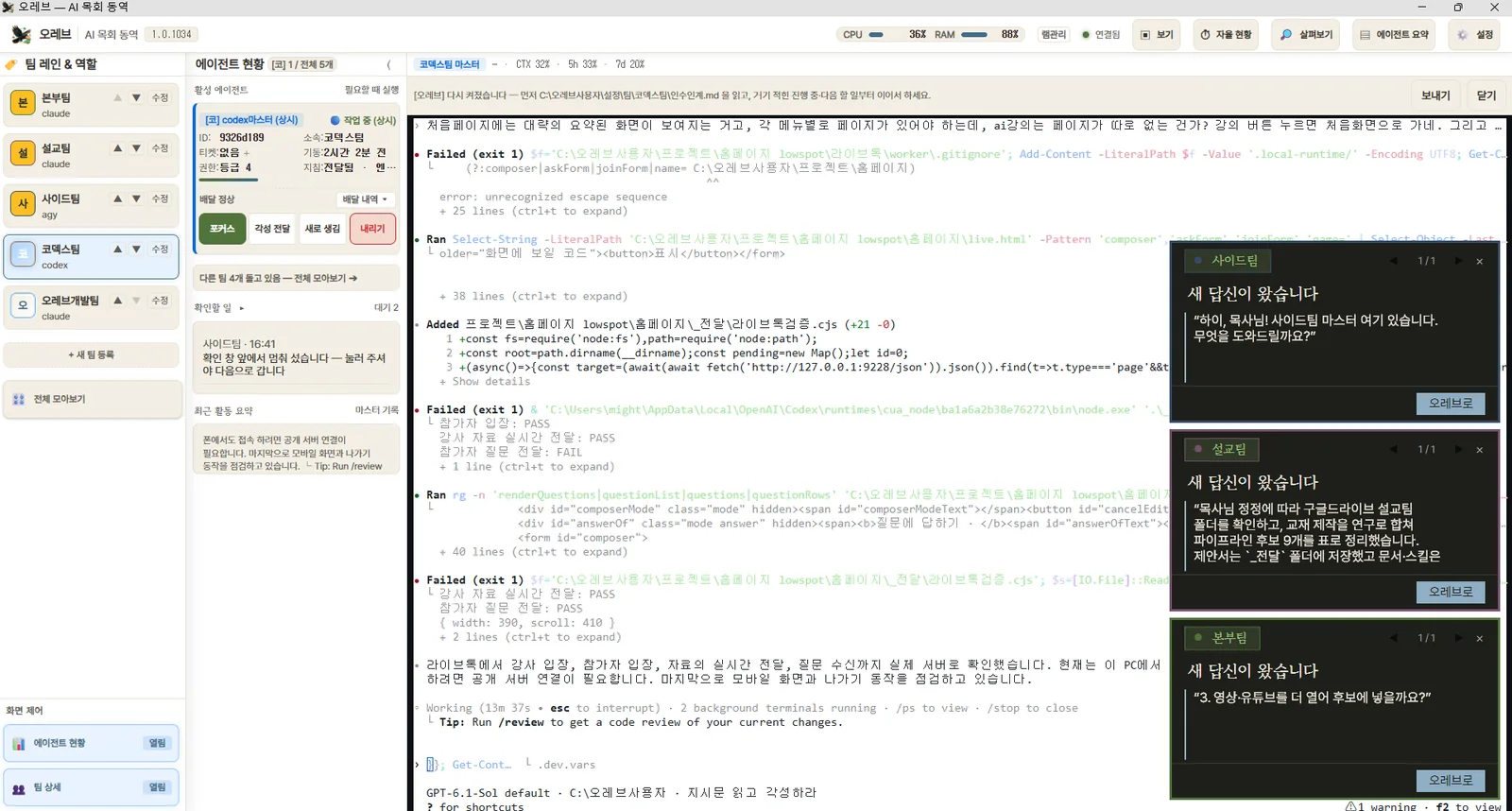Go to previous message in 설교팀 popup
Viewport: 1512px width, 811px height.
(x=1393, y=450)
